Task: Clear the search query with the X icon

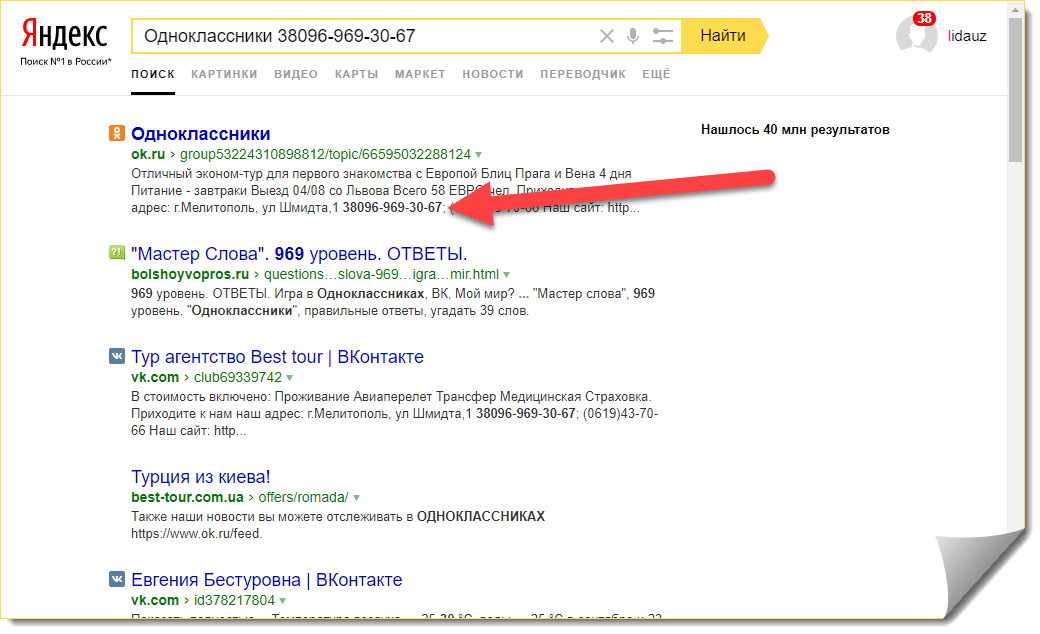Action: 606,36
